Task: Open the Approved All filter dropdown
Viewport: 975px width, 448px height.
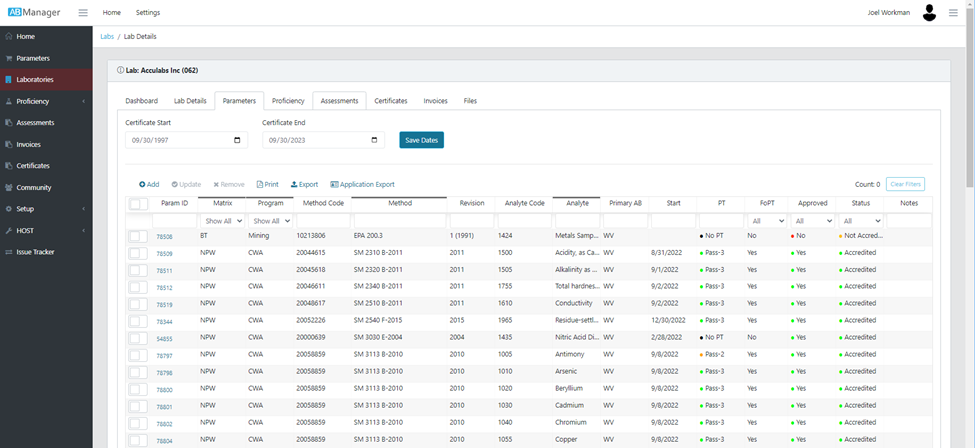Action: click(812, 221)
